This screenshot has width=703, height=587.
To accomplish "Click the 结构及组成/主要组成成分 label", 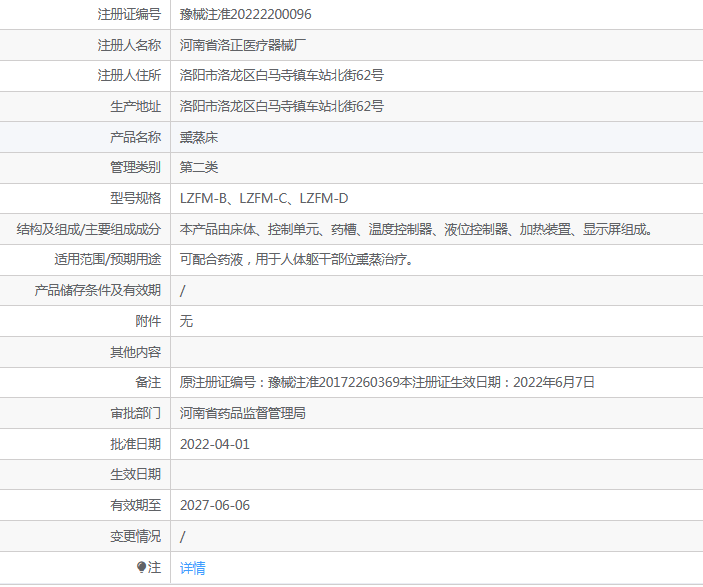I will 89,229.
